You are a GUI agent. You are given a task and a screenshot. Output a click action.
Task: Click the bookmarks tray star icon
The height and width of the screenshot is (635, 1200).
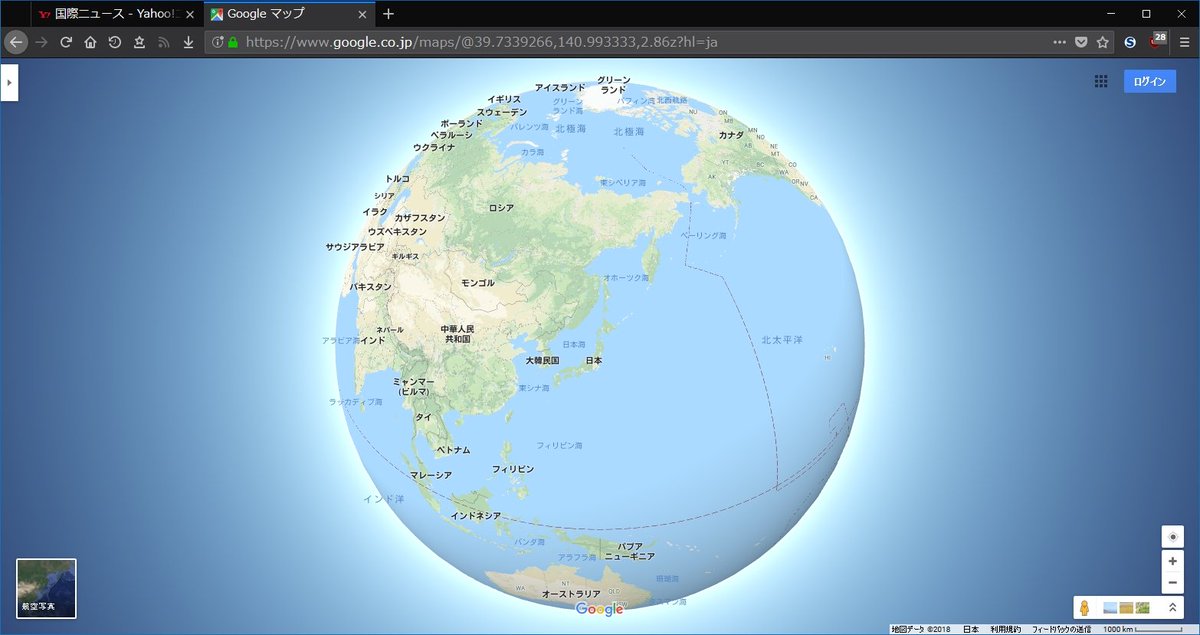click(139, 42)
